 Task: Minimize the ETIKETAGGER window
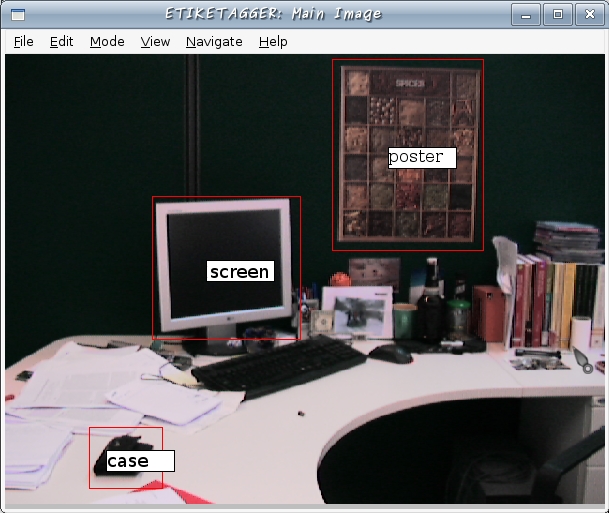pos(526,15)
